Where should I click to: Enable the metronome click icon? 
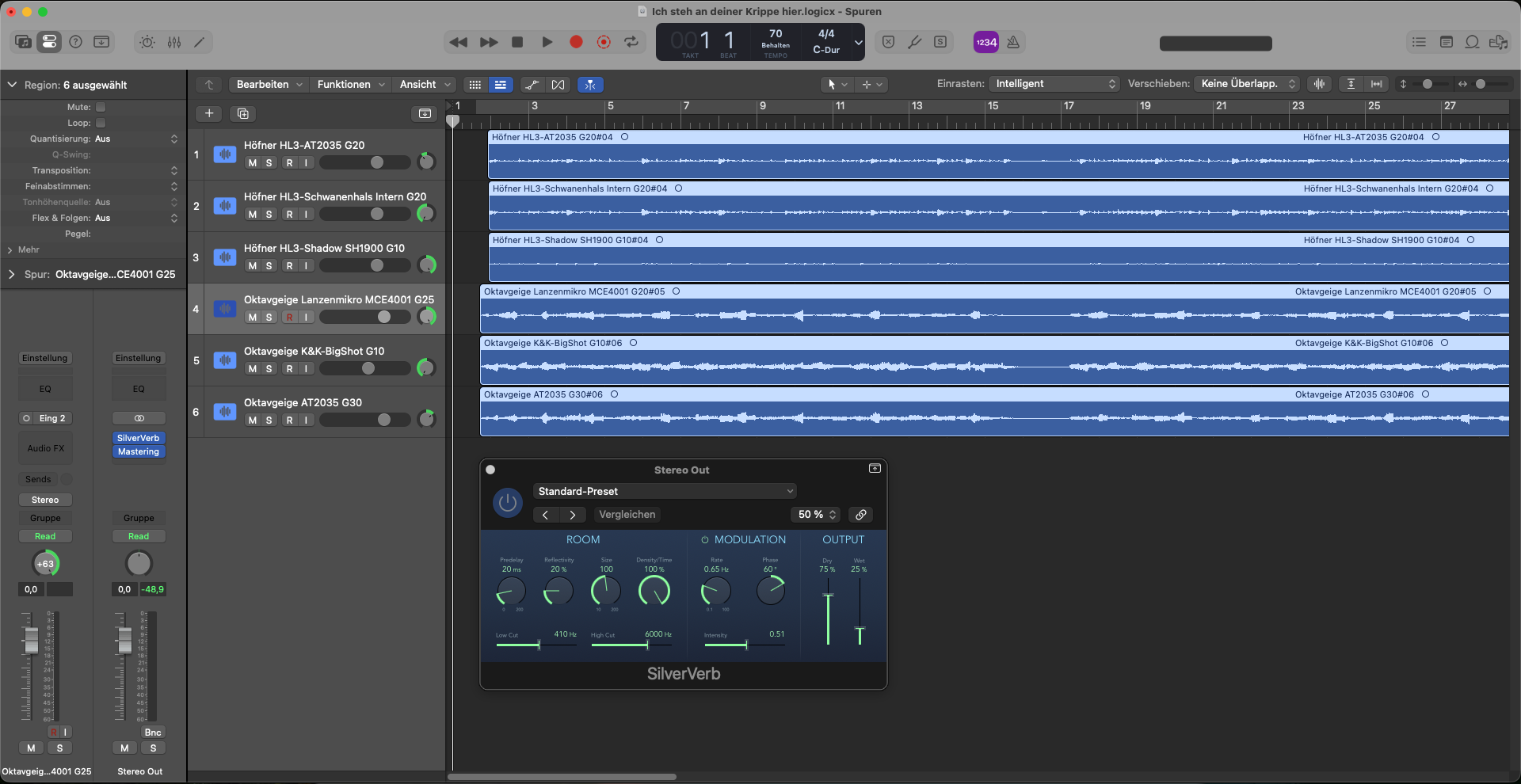1013,42
